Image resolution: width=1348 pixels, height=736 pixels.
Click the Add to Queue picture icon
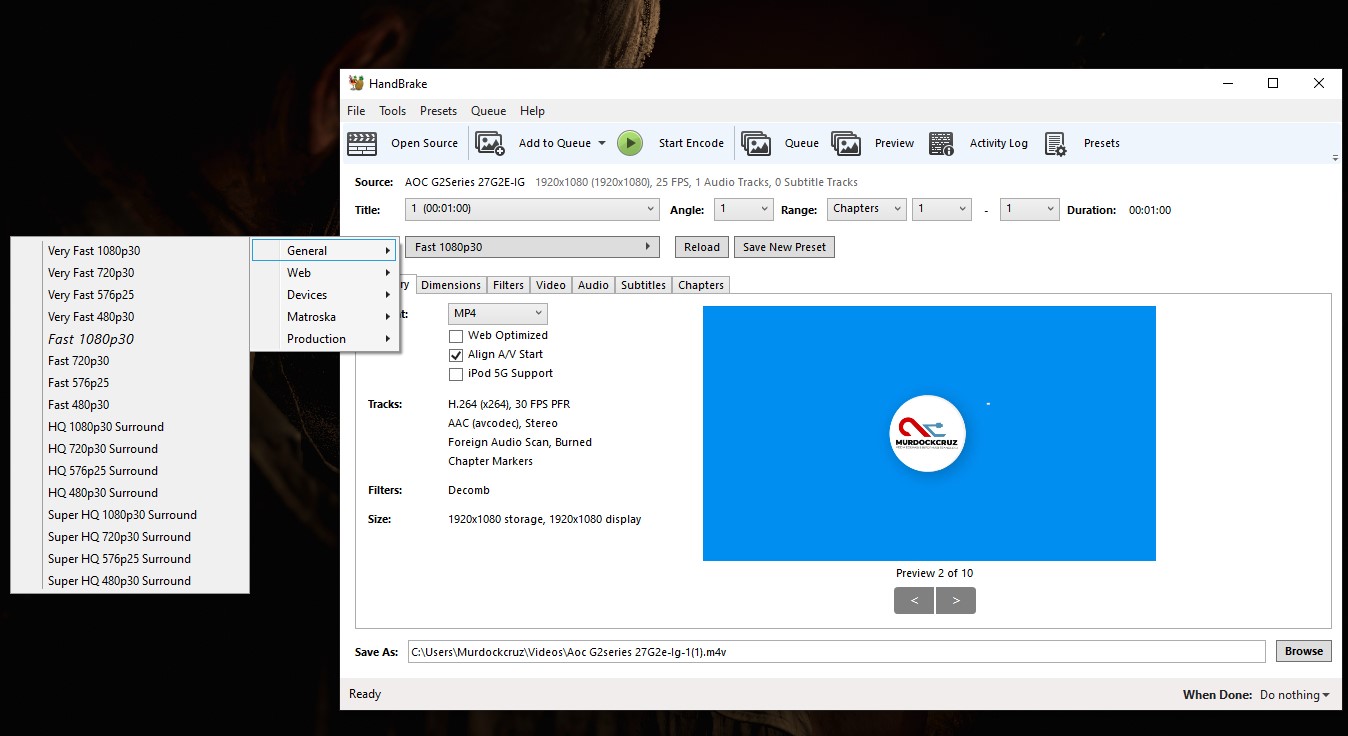coord(489,144)
